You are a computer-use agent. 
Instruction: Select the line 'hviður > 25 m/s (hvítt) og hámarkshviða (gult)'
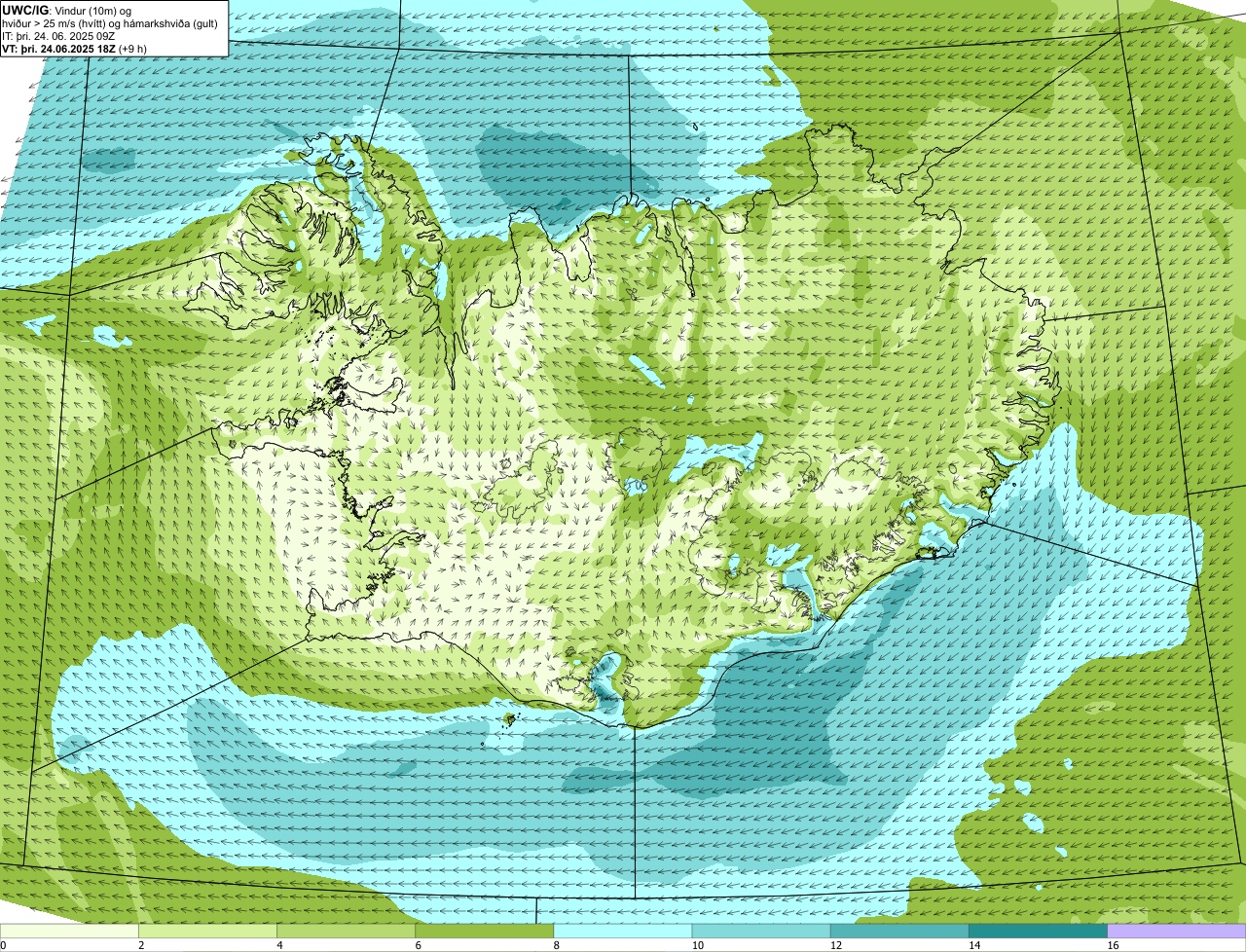coord(110,22)
